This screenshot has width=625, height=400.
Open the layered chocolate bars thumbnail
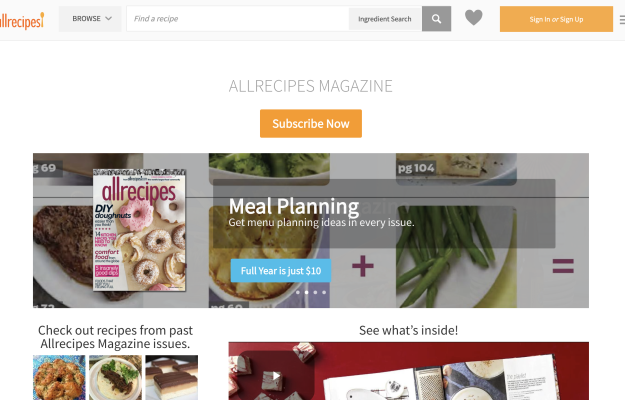pos(171,377)
